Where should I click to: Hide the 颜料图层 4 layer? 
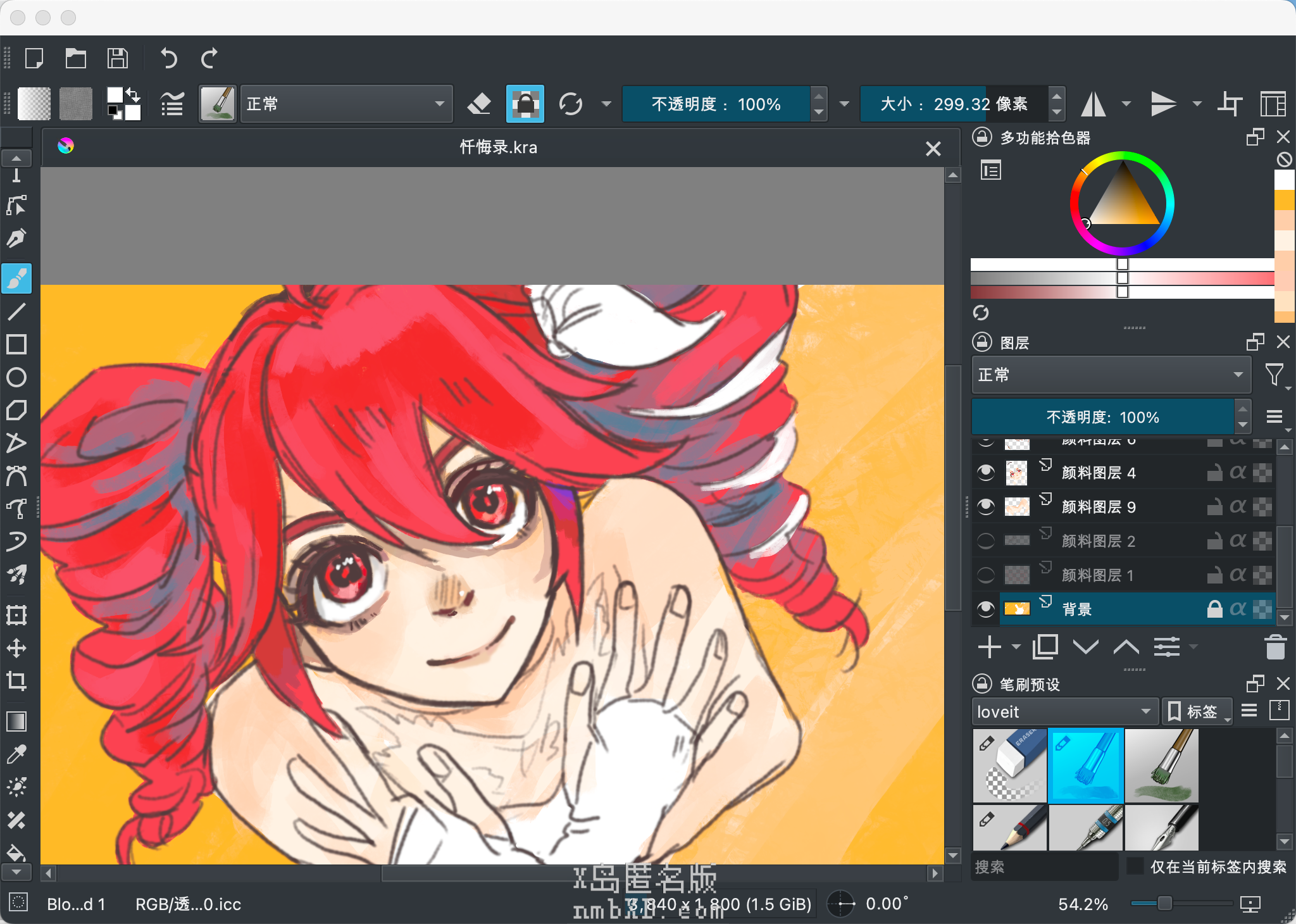point(986,473)
